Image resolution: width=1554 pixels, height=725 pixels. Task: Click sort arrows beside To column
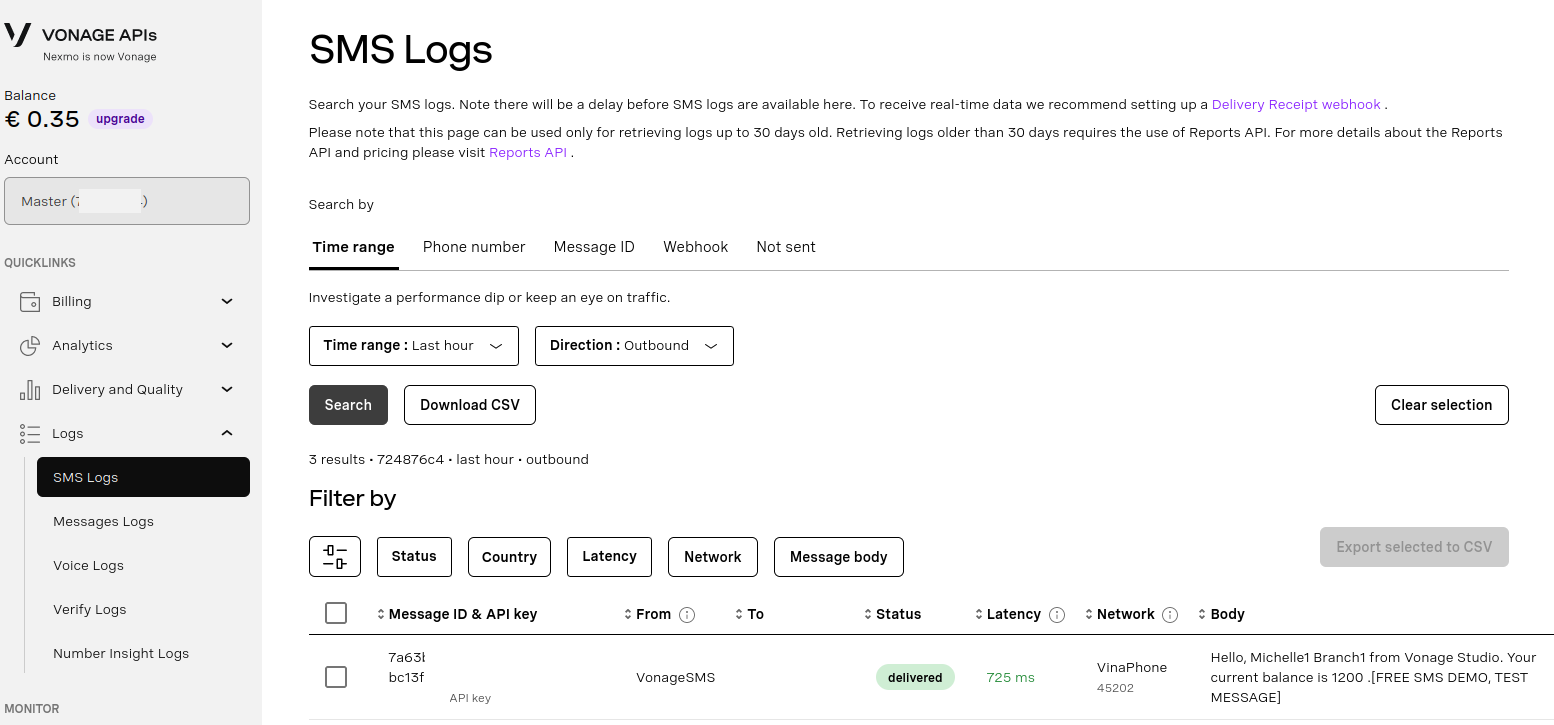pyautogui.click(x=739, y=614)
